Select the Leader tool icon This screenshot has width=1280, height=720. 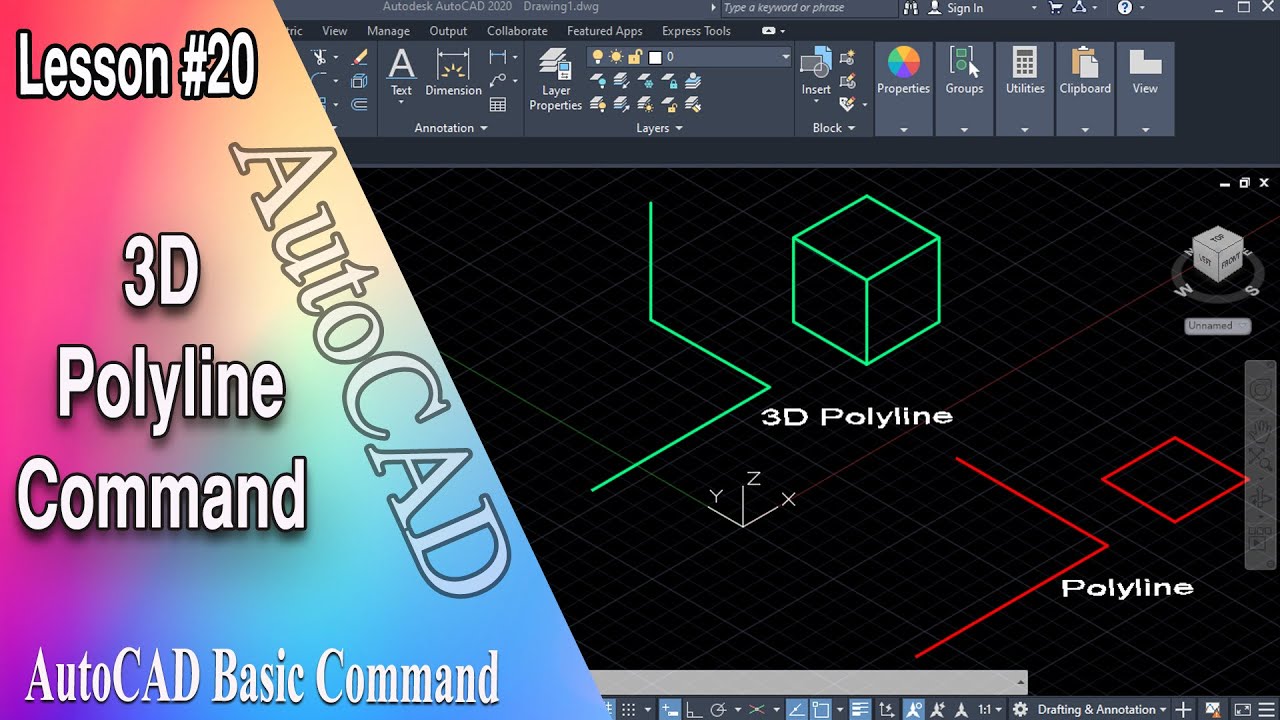click(x=497, y=81)
